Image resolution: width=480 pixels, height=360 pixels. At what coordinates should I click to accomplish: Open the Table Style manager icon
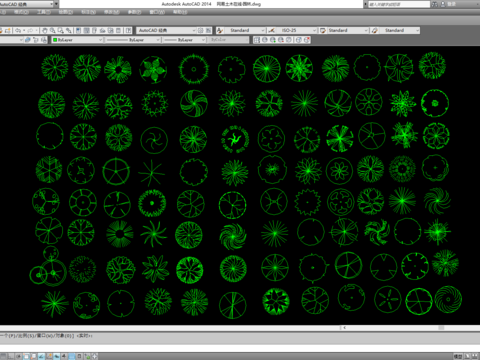coord(323,31)
